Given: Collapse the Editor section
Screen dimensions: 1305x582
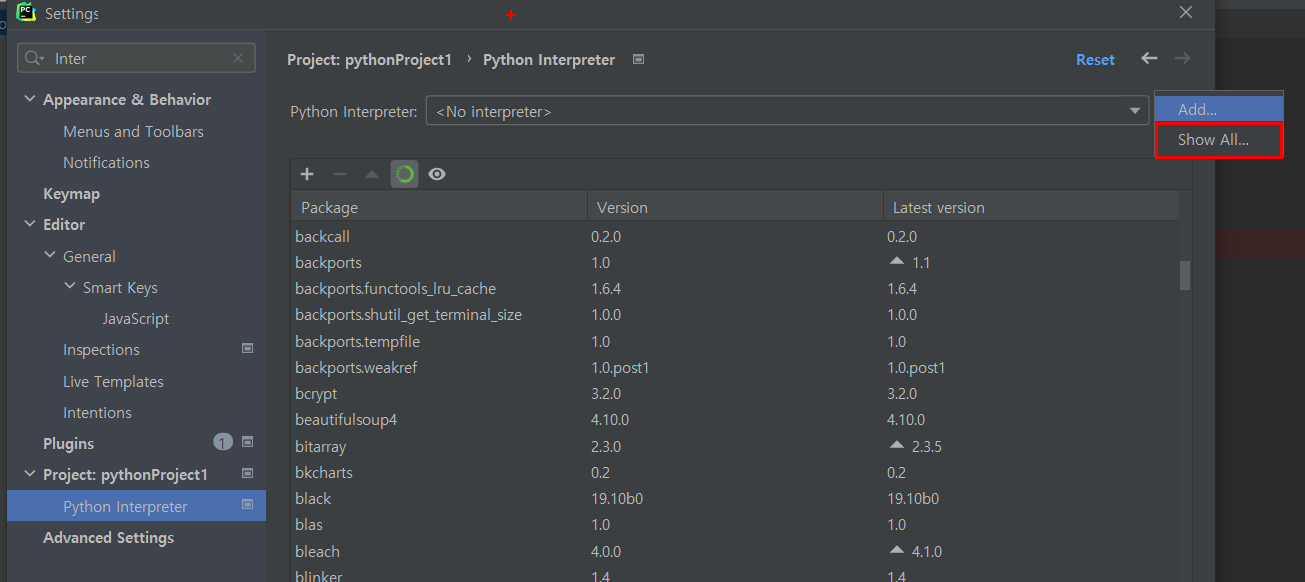Looking at the screenshot, I should 30,224.
